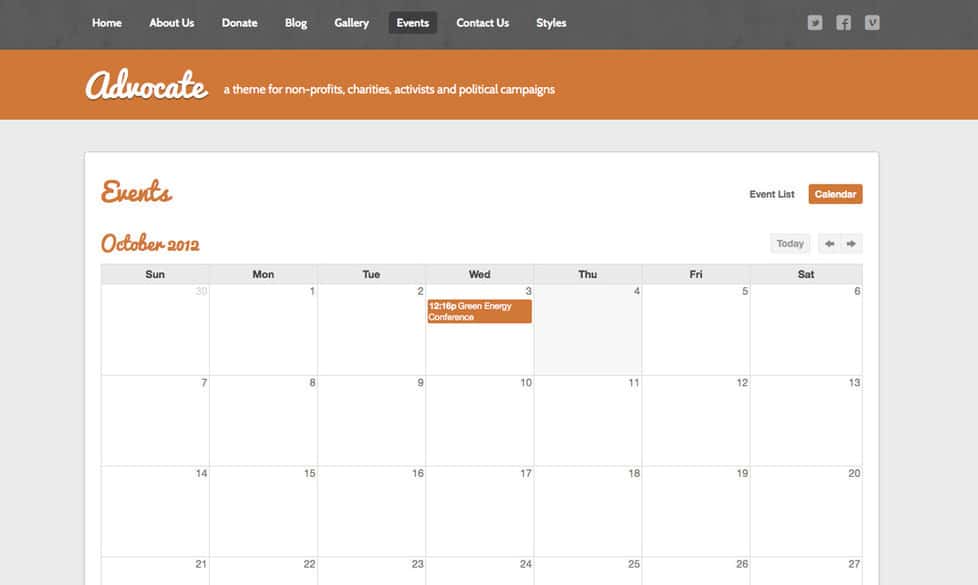Screen dimensions: 978x585
Task: Click the Mon column header
Action: [x=263, y=274]
